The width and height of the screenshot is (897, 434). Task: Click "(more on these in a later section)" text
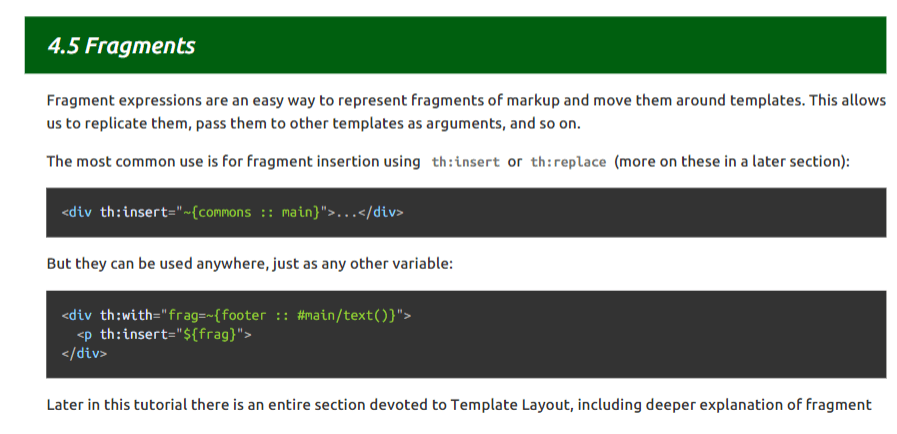click(732, 161)
